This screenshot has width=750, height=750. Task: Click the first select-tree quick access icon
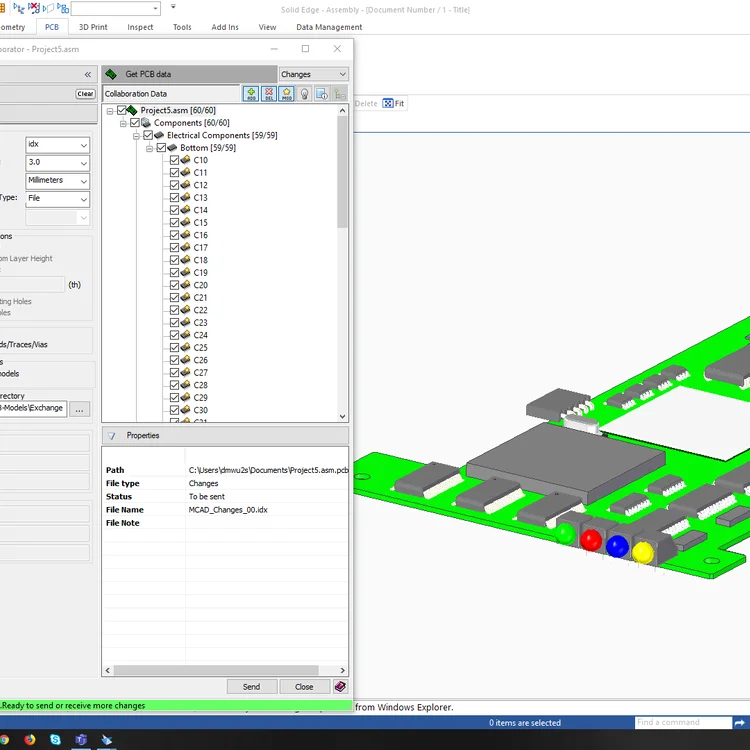click(19, 8)
